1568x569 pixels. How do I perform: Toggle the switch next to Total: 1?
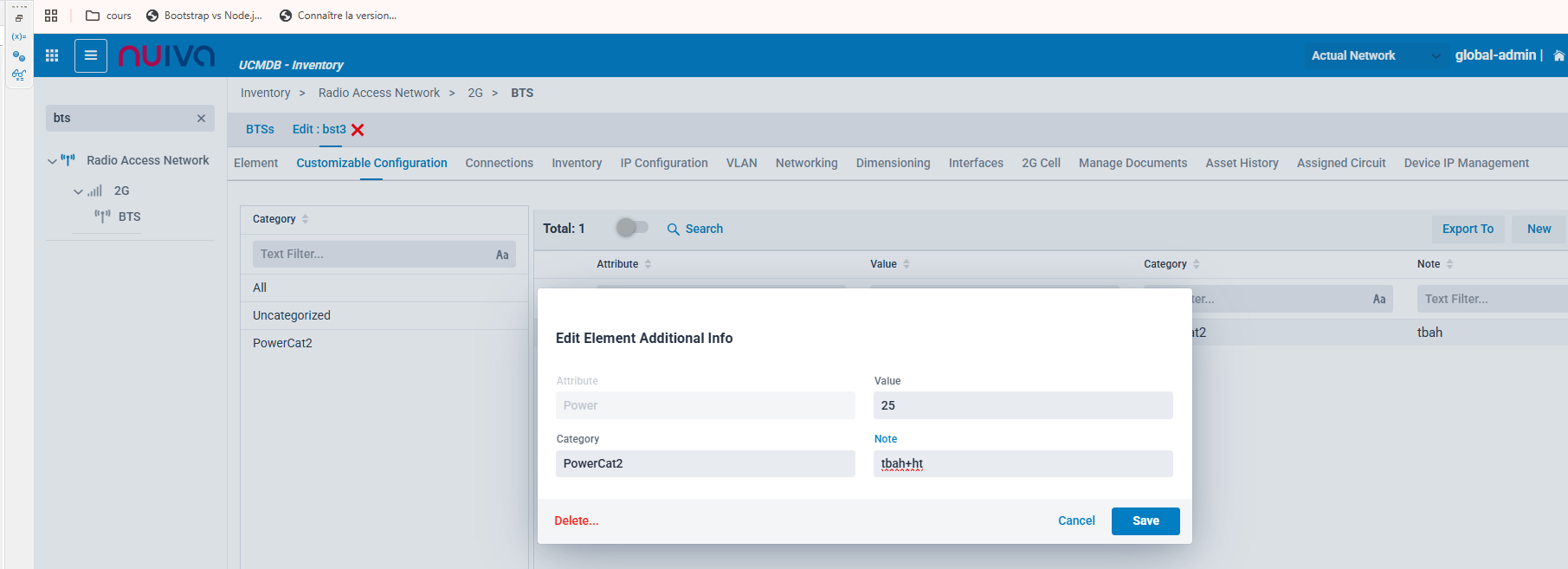coord(632,228)
